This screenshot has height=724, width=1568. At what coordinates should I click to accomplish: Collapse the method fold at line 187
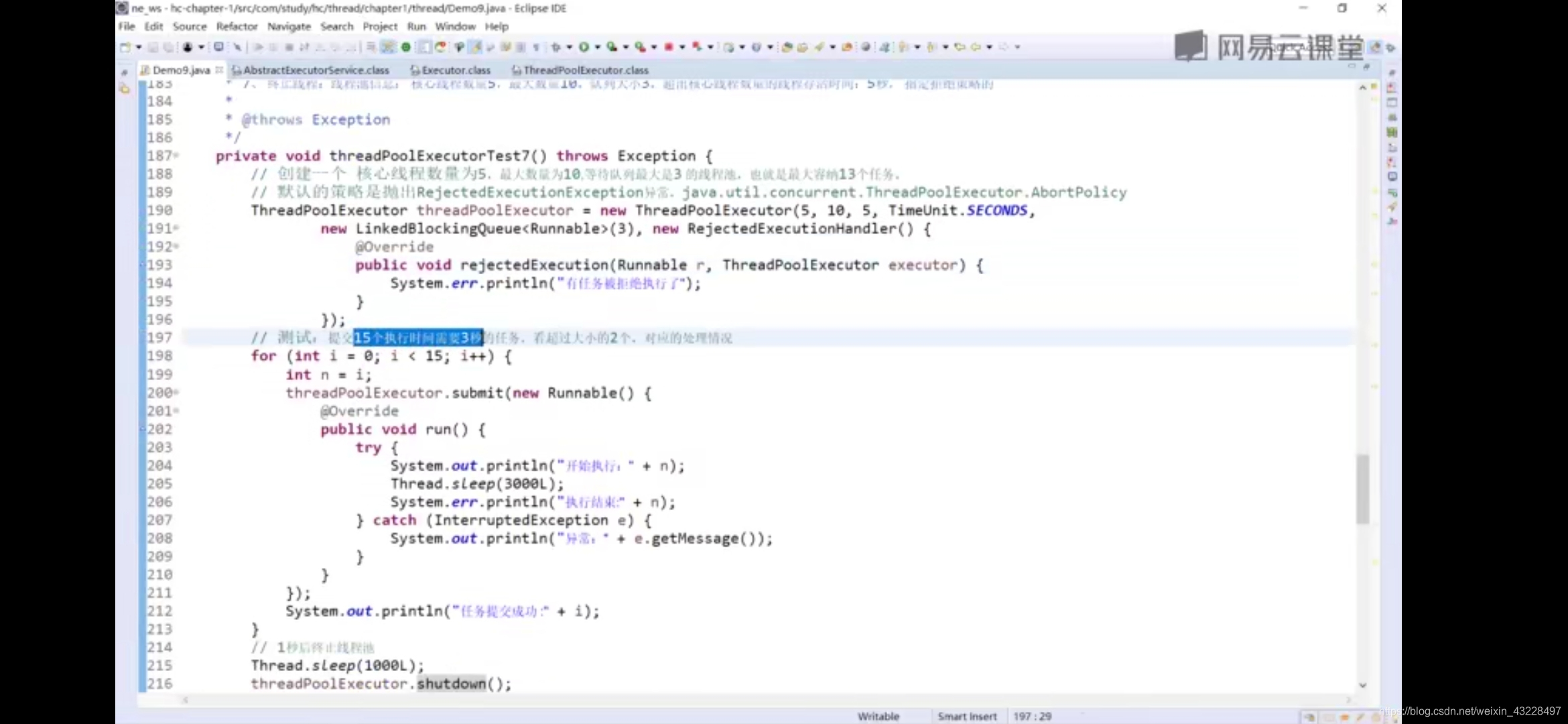[x=176, y=156]
